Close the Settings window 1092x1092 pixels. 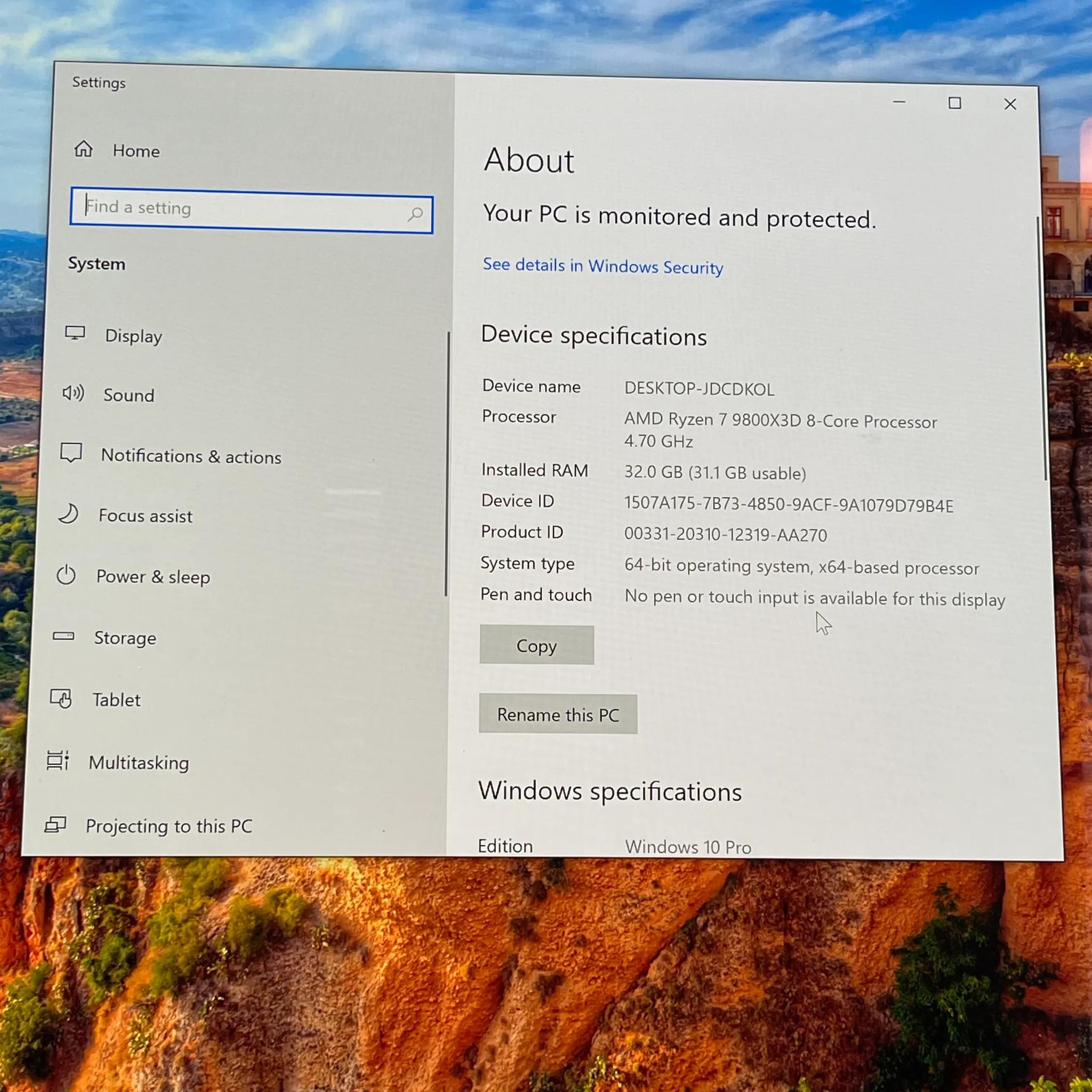[x=1010, y=105]
